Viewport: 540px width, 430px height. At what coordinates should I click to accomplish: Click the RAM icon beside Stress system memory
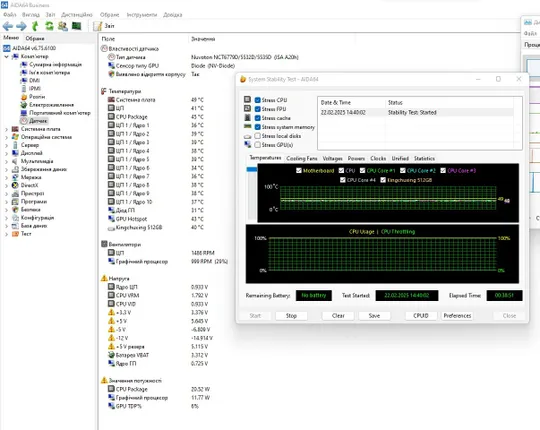click(247, 126)
